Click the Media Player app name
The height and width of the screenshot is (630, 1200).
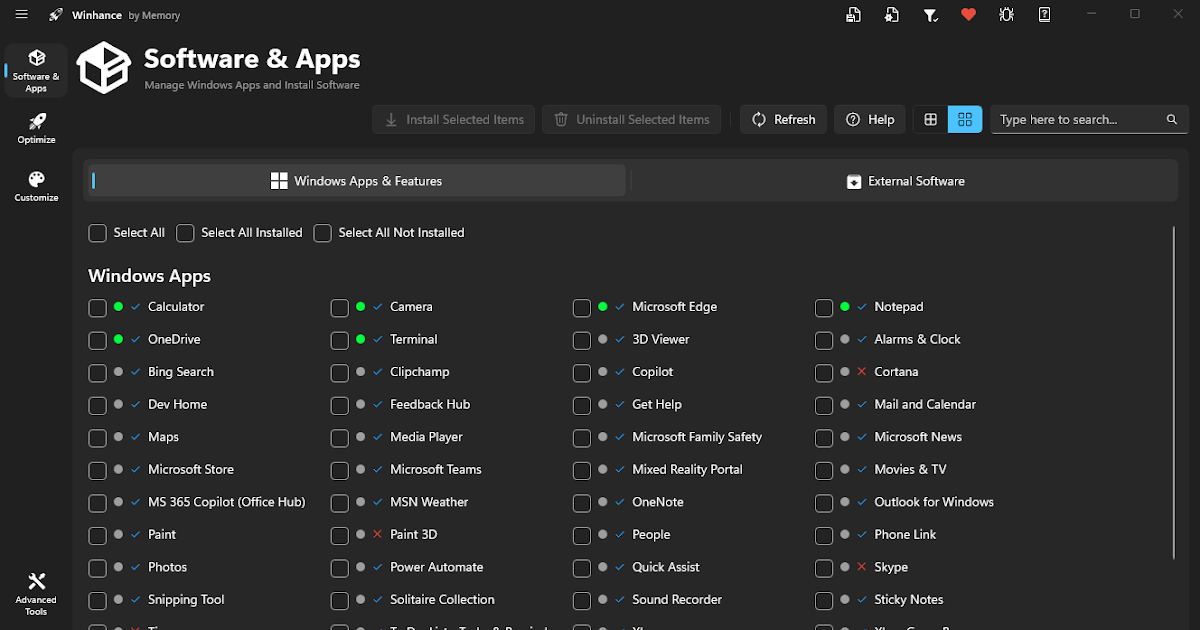click(426, 437)
